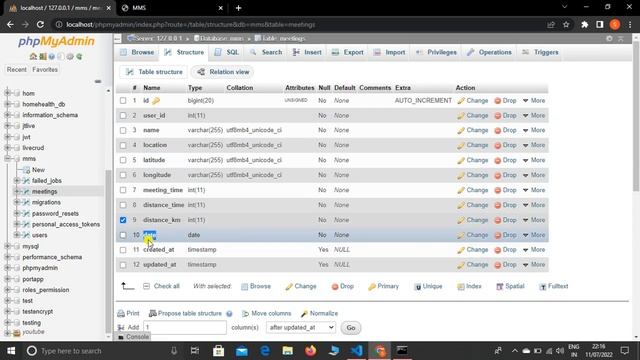Viewport: 640px width, 360px height.
Task: Open the Operations tab
Action: 489,52
